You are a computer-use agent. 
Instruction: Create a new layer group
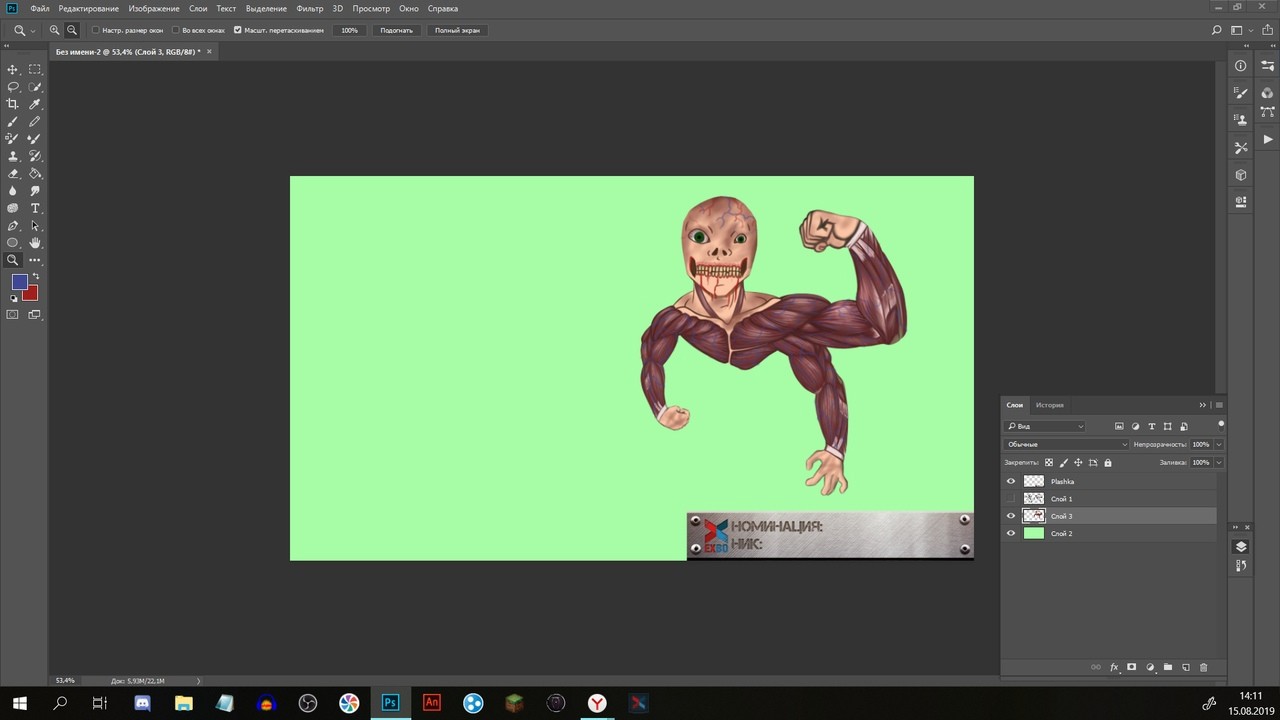click(1168, 667)
